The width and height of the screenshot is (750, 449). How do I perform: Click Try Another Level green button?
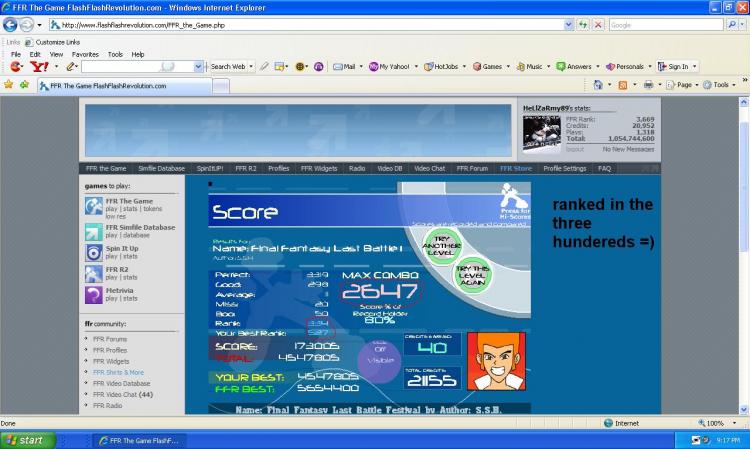click(x=441, y=246)
